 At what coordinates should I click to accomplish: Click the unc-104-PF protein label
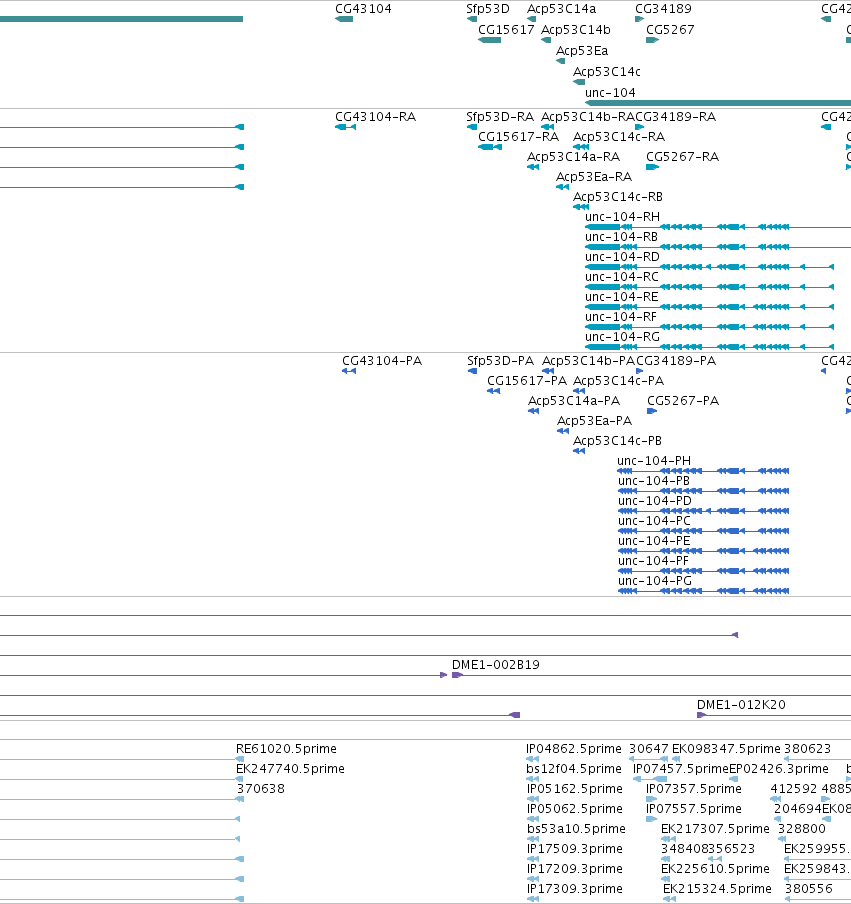coord(653,560)
